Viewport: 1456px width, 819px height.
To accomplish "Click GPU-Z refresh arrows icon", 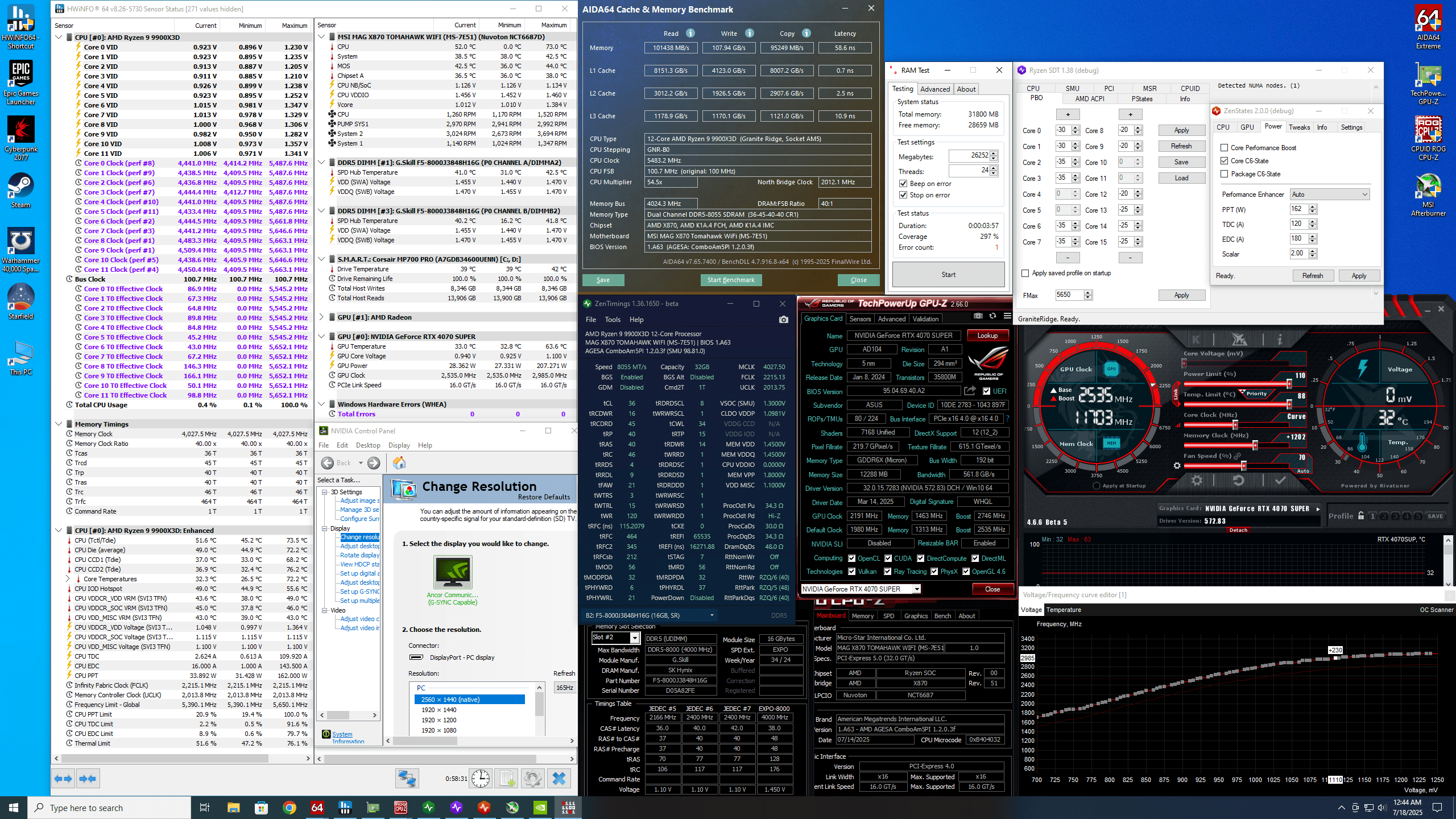I will pyautogui.click(x=992, y=316).
